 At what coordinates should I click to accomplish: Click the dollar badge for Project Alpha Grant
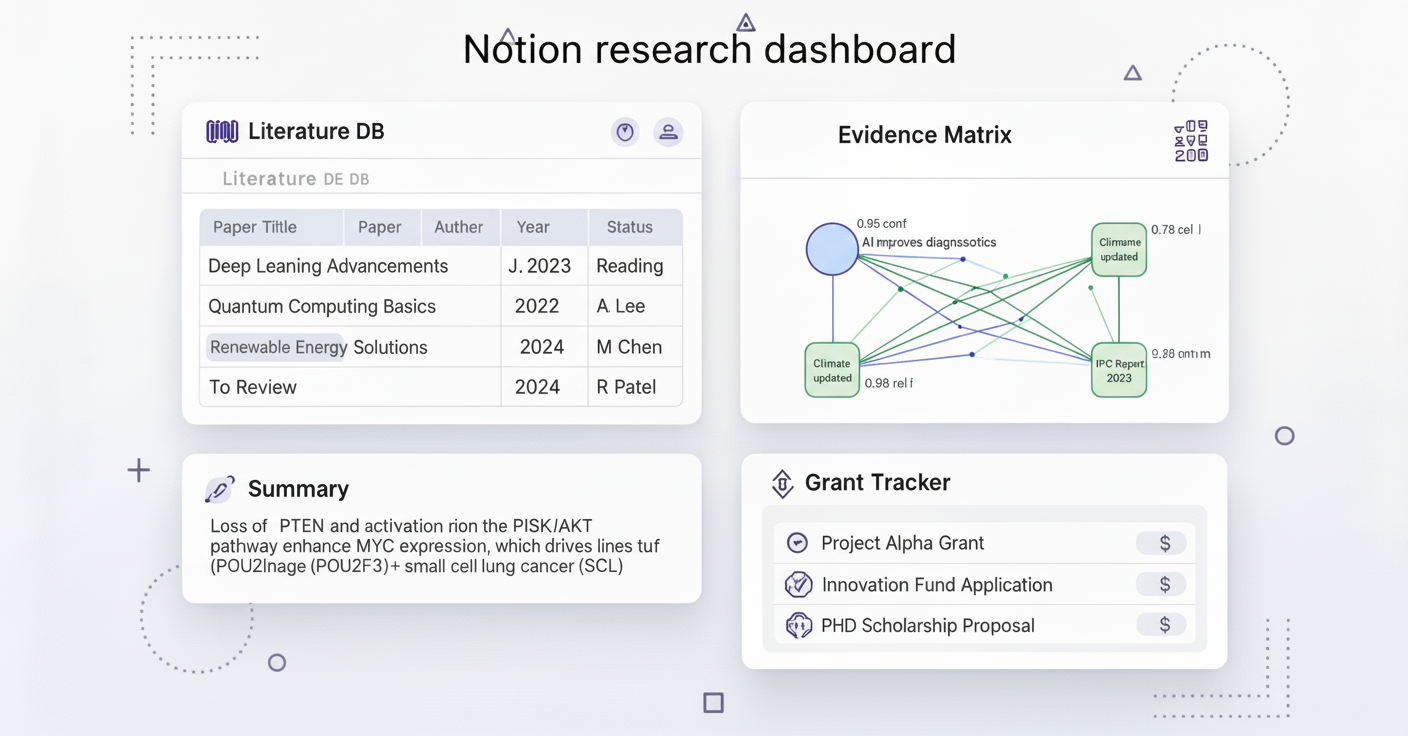(1163, 543)
